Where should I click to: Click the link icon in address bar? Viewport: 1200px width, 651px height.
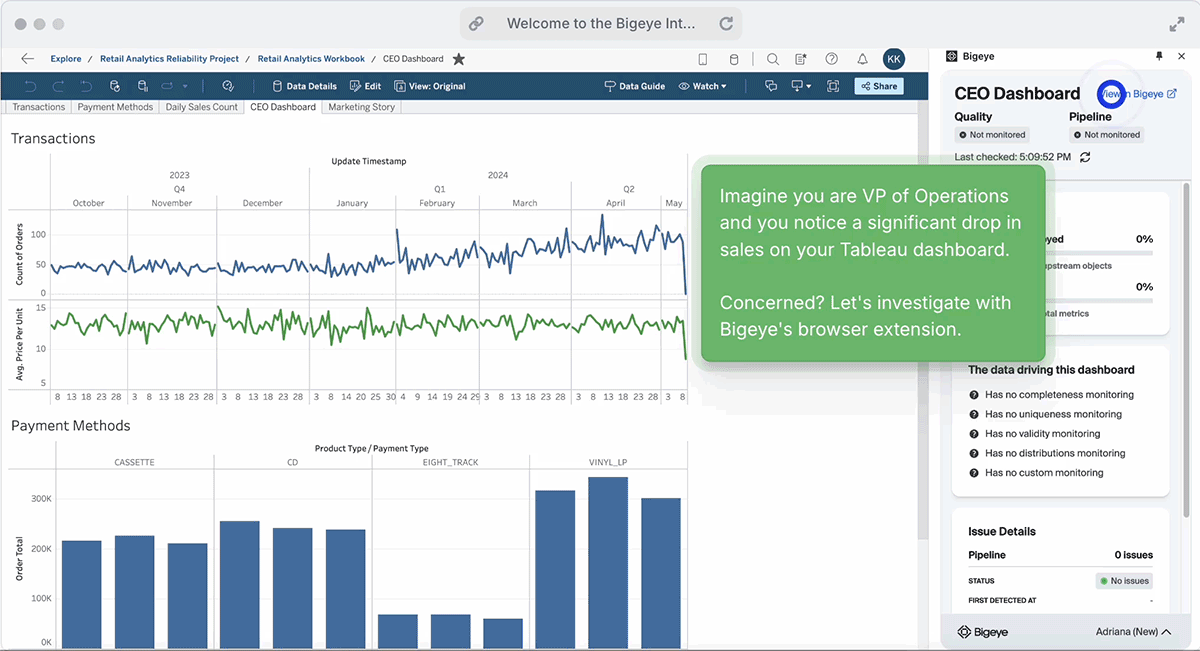[x=476, y=23]
